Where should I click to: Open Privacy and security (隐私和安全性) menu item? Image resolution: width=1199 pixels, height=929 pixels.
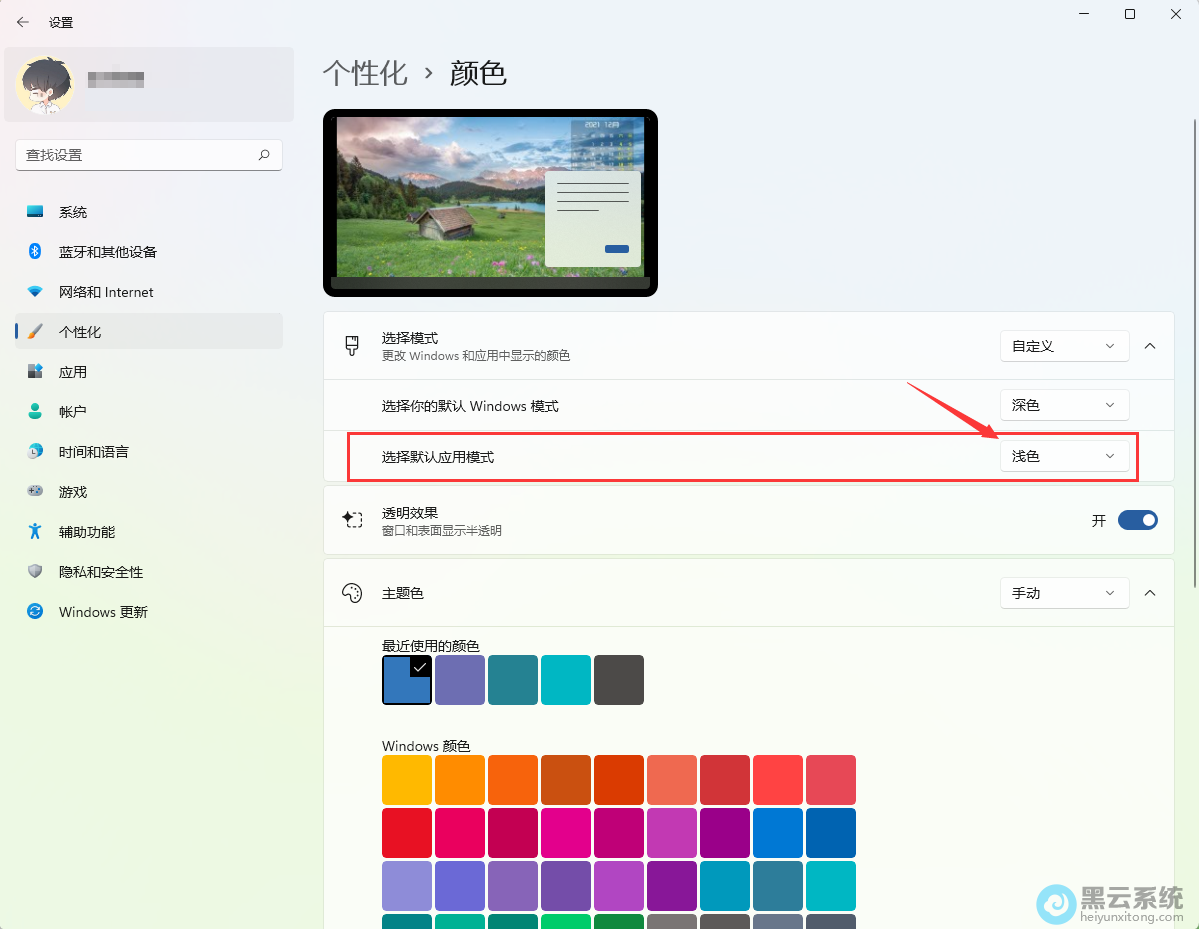(101, 572)
